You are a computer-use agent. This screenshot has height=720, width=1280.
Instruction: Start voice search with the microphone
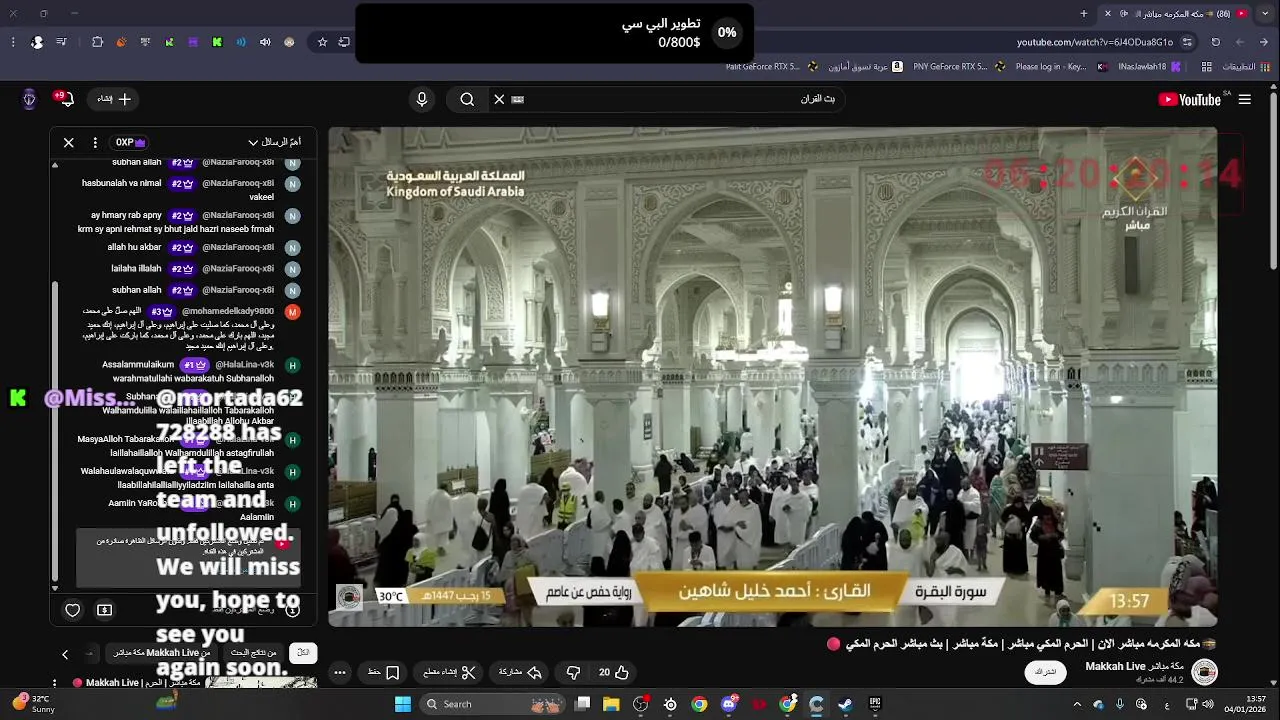coord(422,99)
